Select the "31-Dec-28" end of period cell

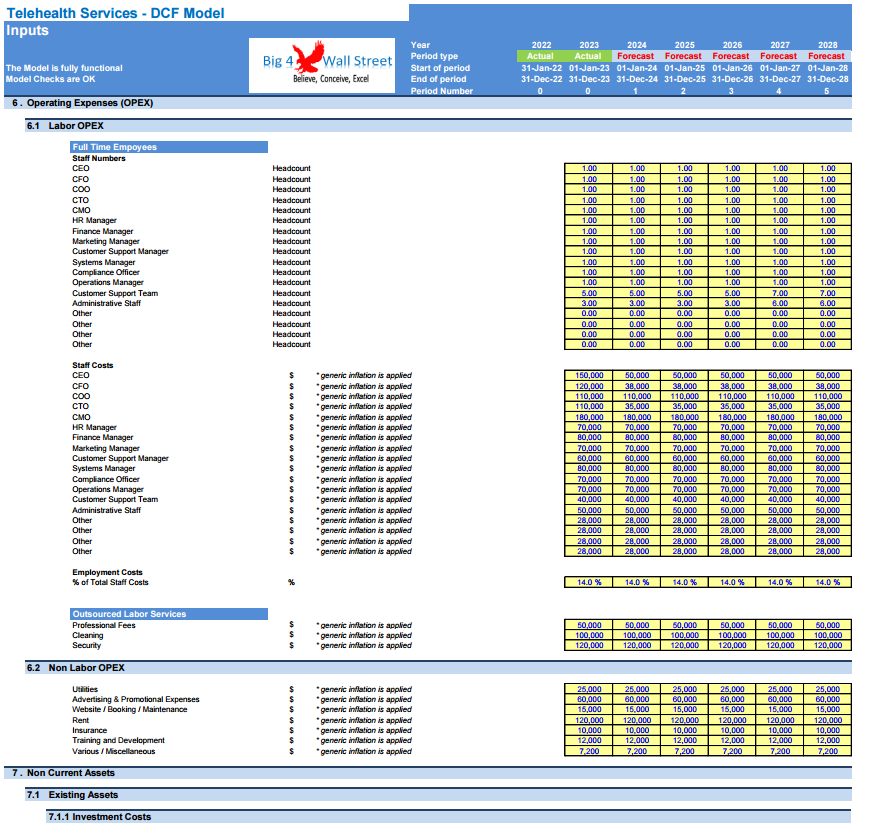click(828, 79)
